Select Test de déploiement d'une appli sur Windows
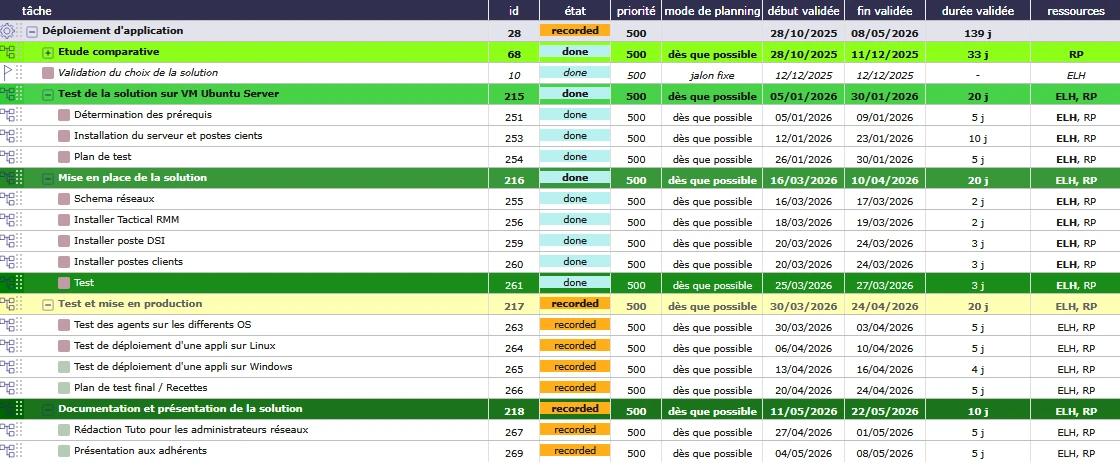 183,367
